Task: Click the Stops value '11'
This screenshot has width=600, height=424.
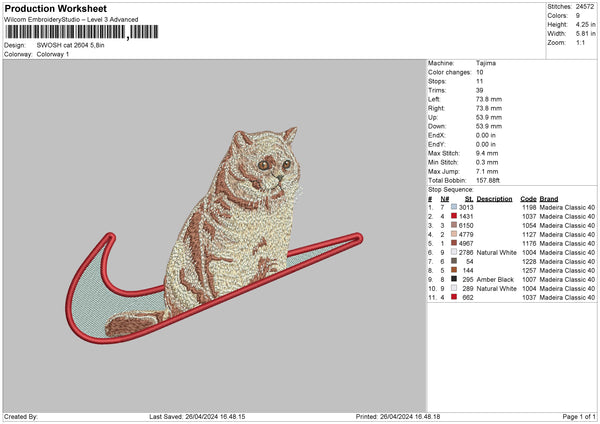Action: tap(479, 81)
